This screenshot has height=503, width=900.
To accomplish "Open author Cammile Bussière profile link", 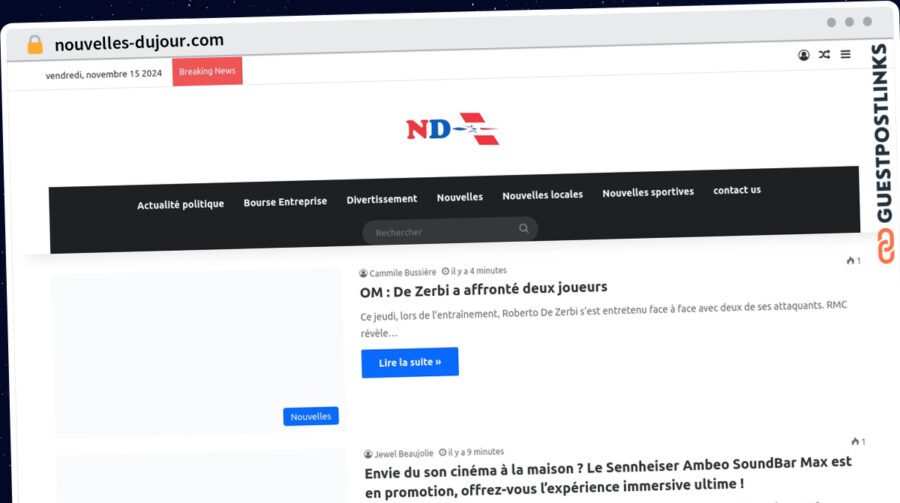I will [403, 272].
